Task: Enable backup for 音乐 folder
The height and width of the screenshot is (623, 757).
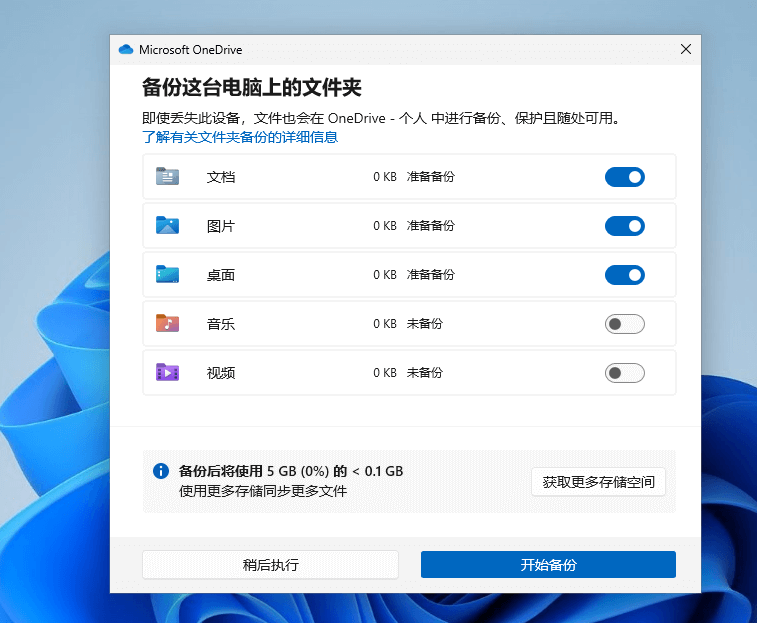Action: (624, 324)
